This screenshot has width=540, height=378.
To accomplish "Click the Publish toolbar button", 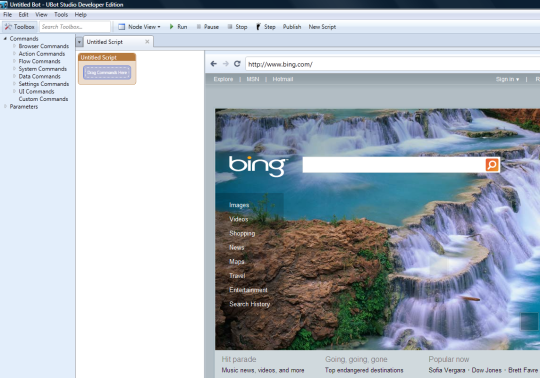I will tap(292, 27).
